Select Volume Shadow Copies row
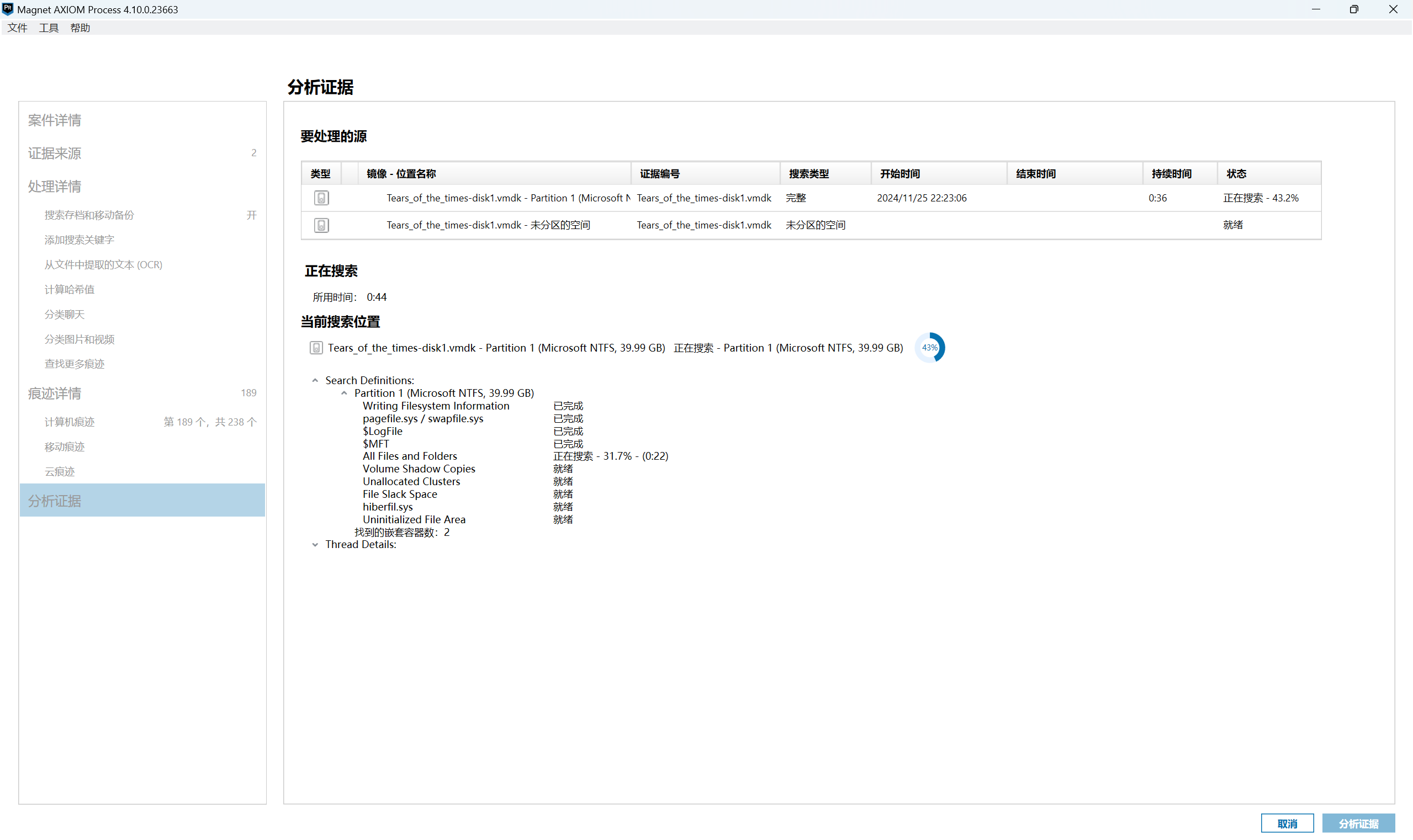1413x840 pixels. pos(419,469)
